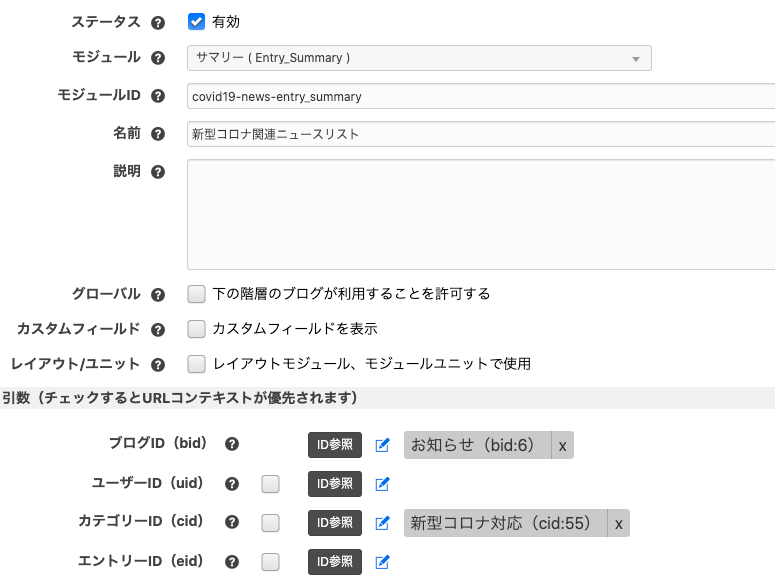
Task: Click help icon beside カスタムフィールド
Action: (157, 329)
